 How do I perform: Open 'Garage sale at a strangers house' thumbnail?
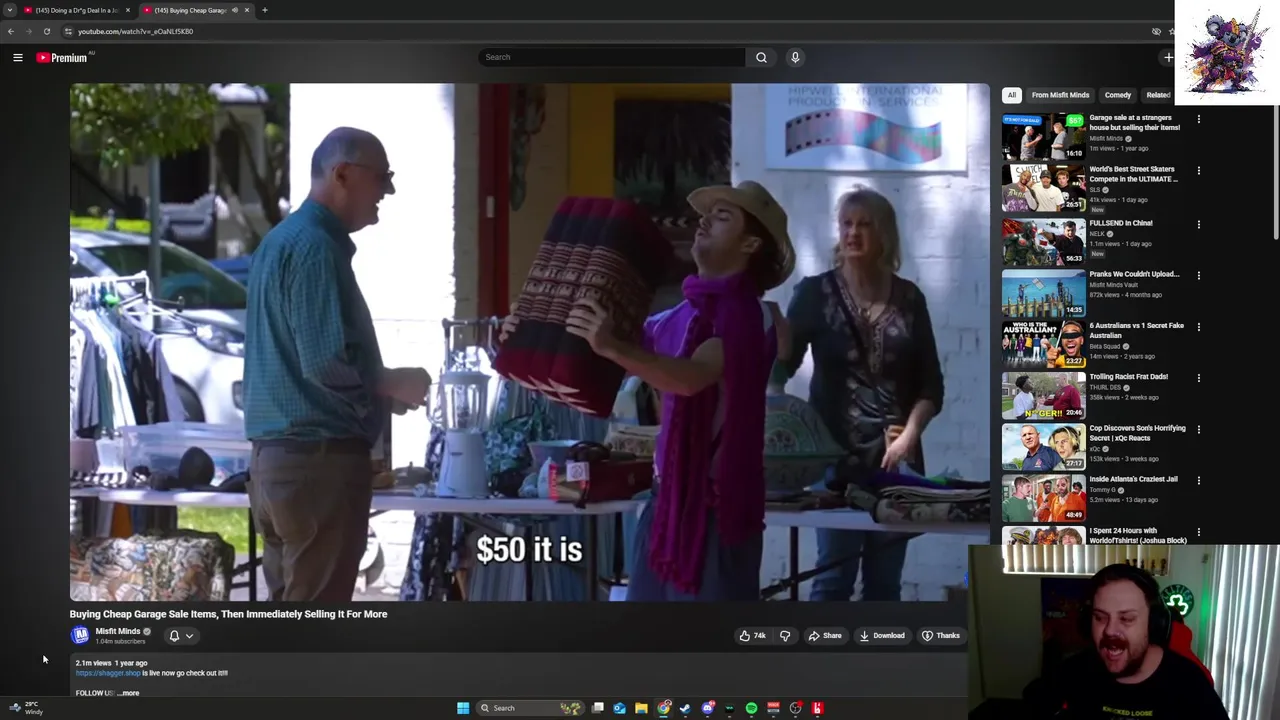(1043, 137)
